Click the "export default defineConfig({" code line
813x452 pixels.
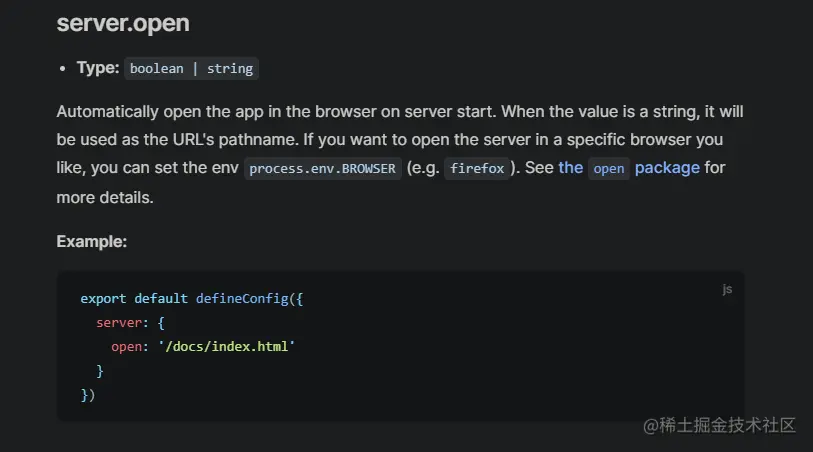point(192,299)
